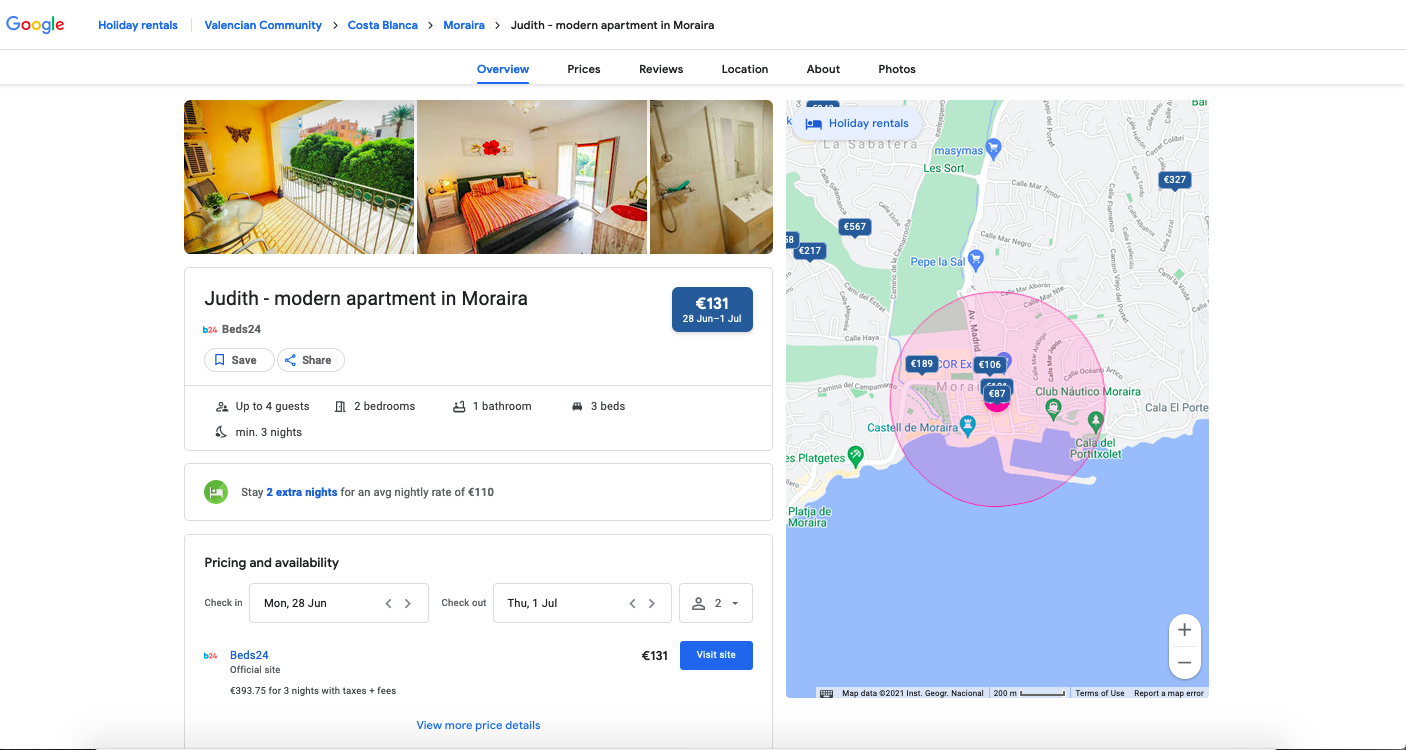
Task: Click the guests icon beside Up to 4 guests
Action: [x=222, y=407]
